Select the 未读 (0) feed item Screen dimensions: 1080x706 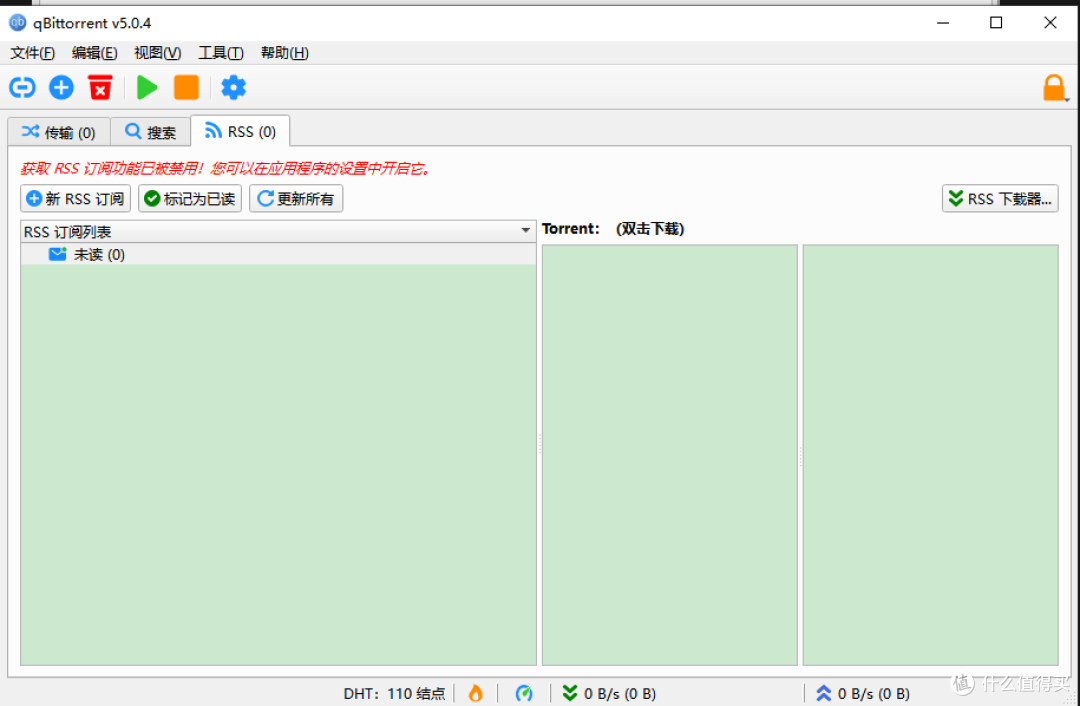coord(278,255)
